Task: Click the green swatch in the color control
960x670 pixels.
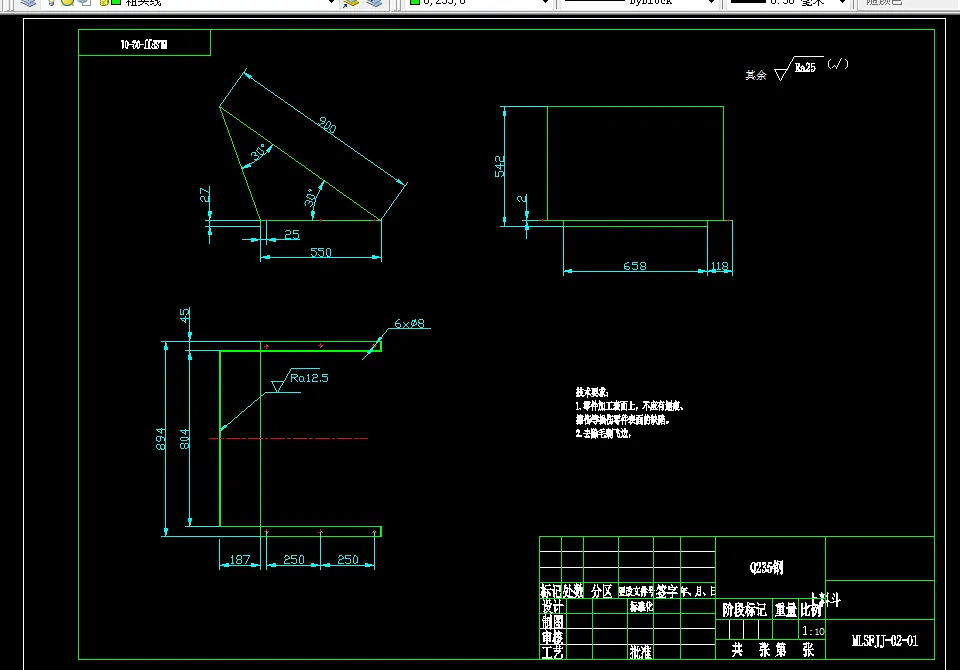Action: (414, 2)
